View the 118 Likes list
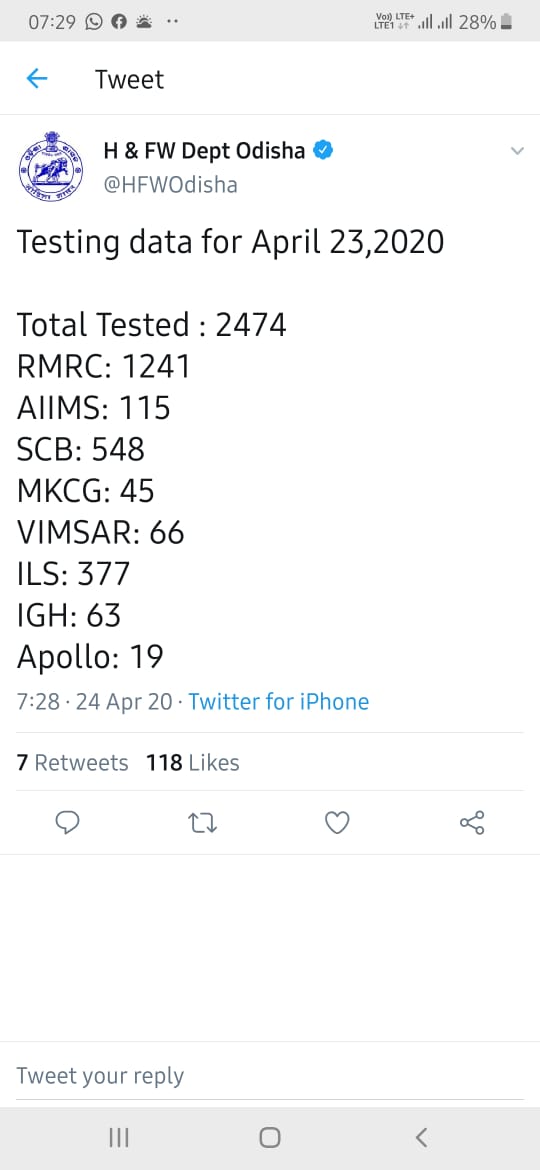This screenshot has width=540, height=1170. (193, 763)
